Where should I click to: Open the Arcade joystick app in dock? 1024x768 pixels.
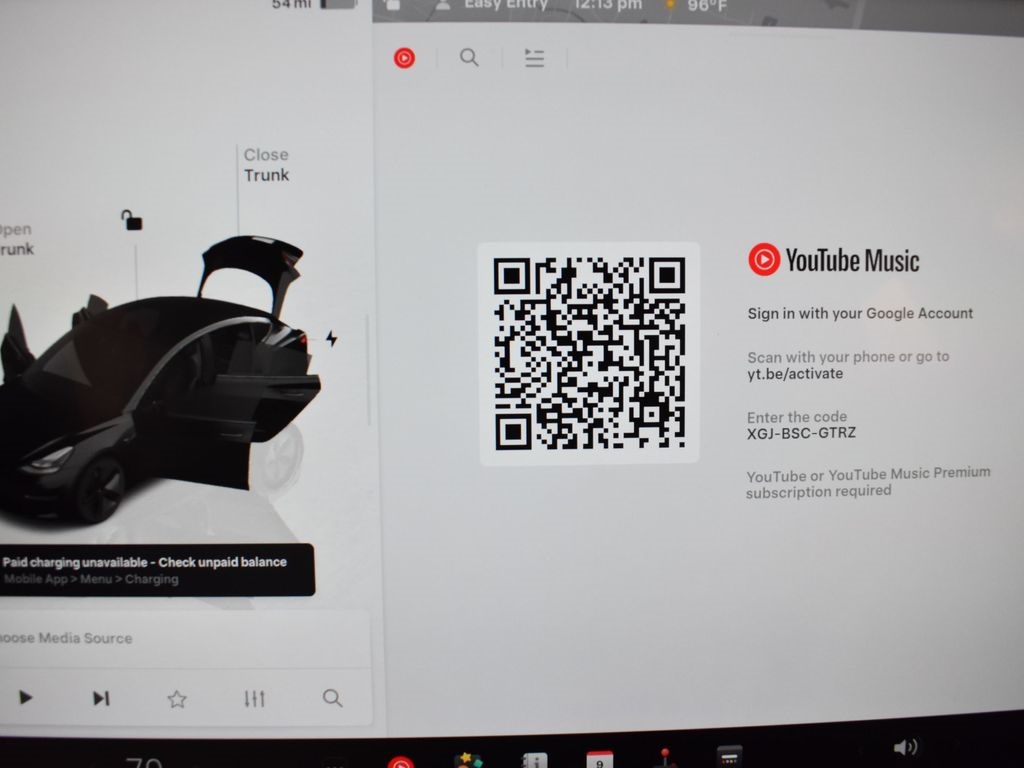point(665,758)
